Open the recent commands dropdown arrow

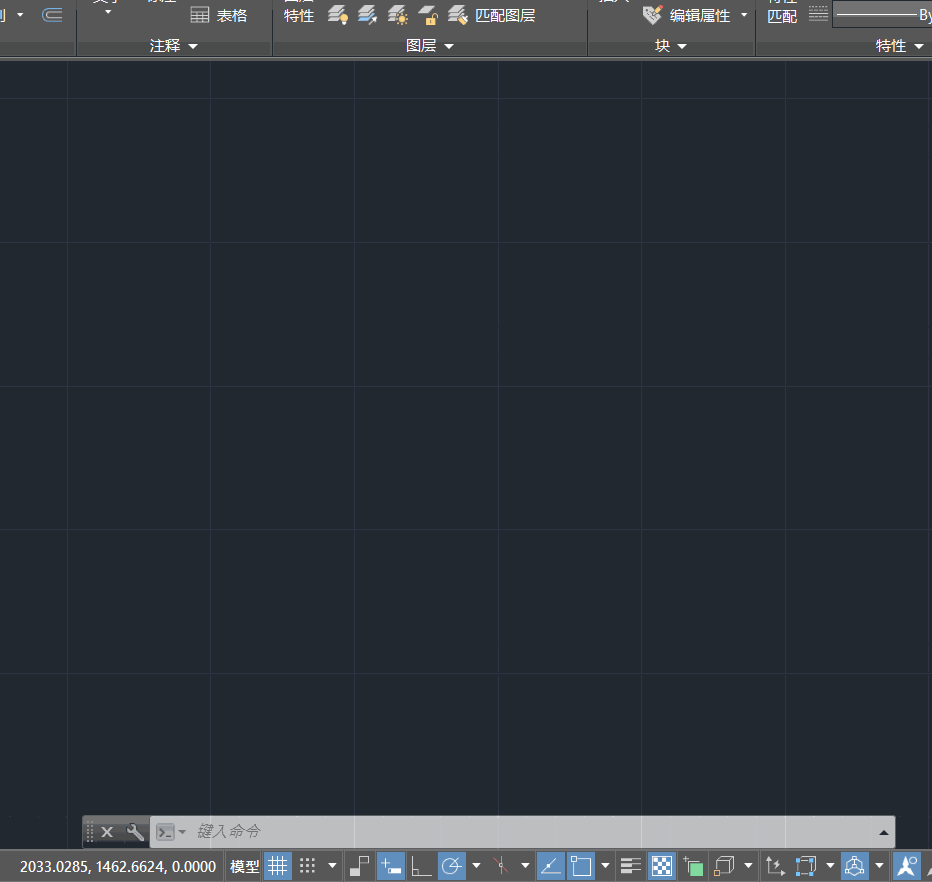[x=182, y=832]
